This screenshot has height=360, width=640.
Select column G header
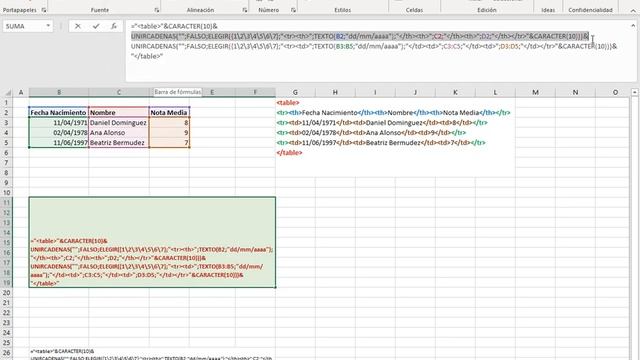295,93
